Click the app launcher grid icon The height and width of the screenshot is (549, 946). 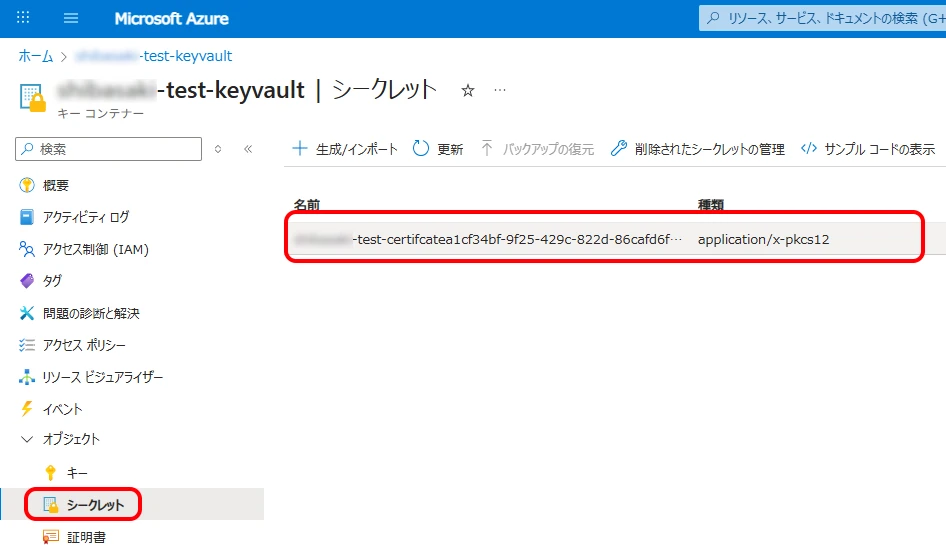pyautogui.click(x=24, y=19)
